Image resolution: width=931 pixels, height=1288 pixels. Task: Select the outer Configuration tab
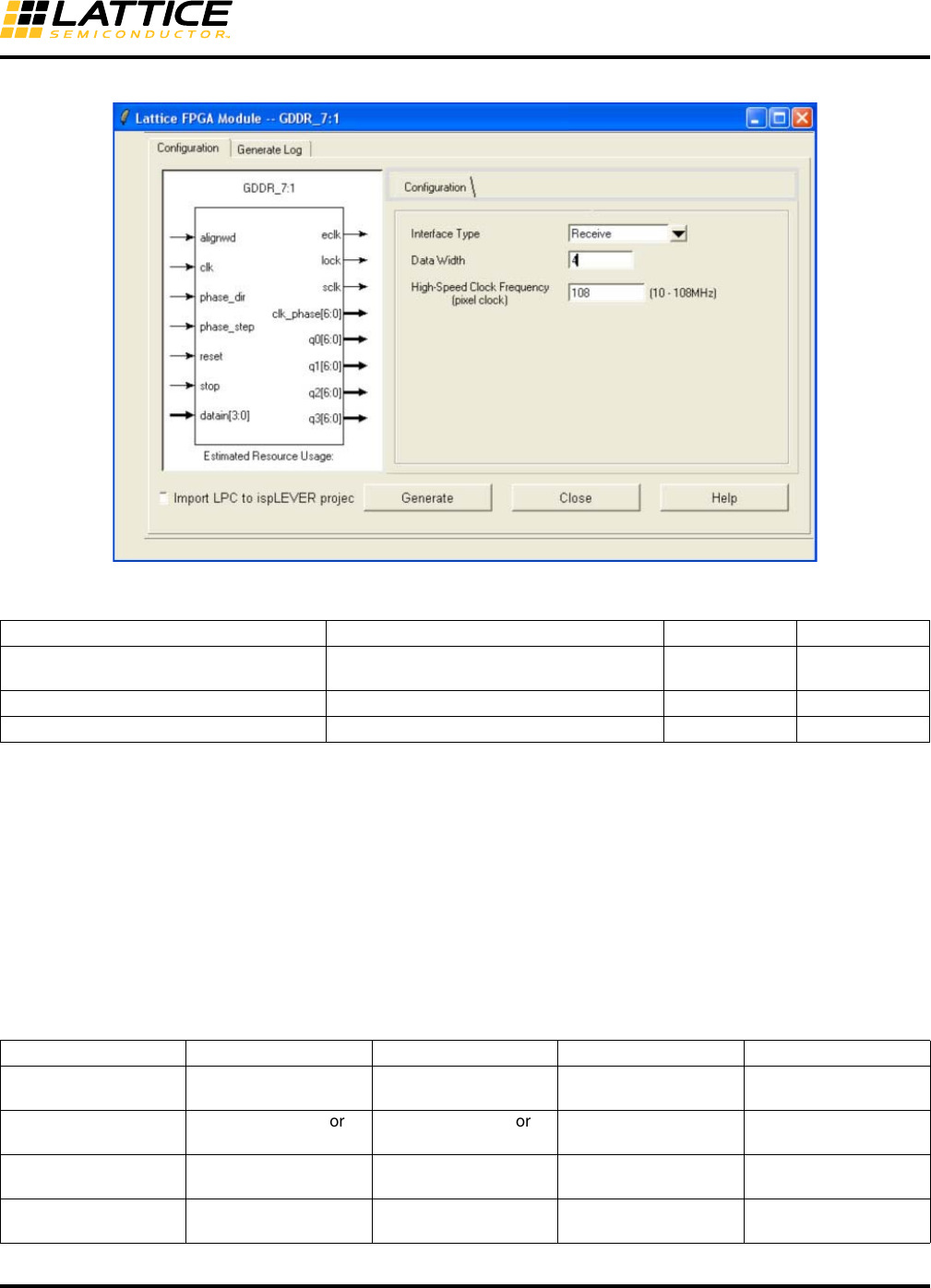188,148
